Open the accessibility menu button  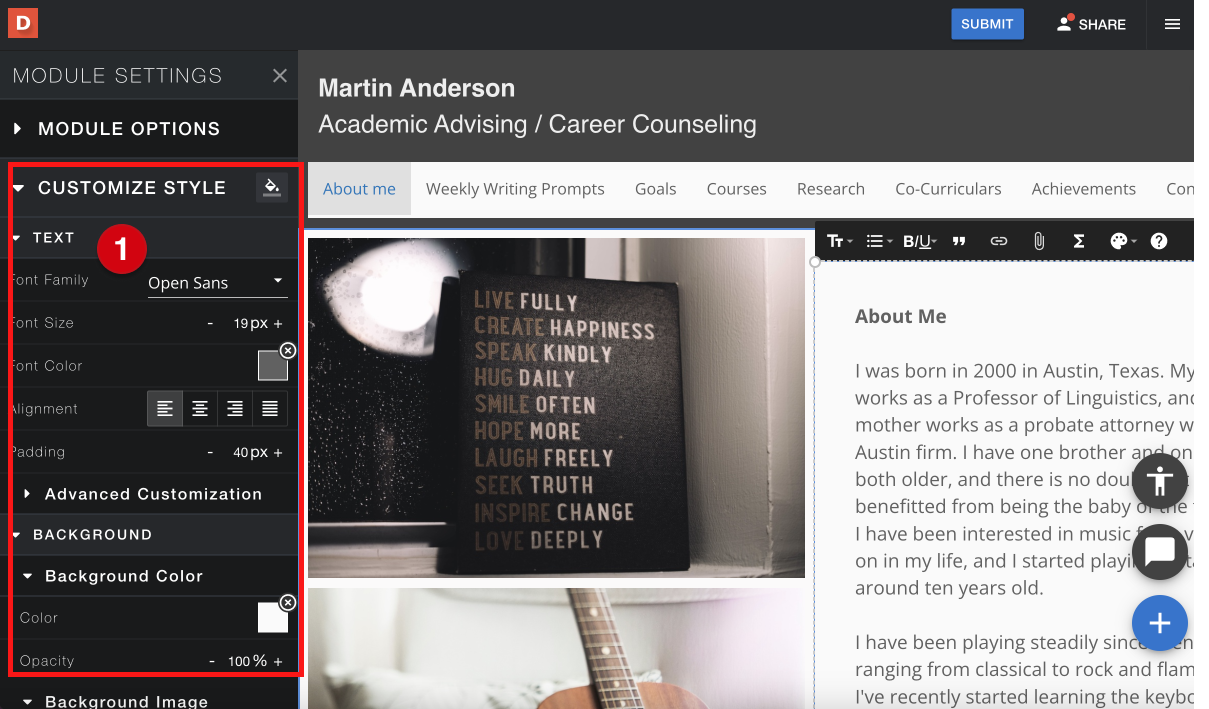(x=1160, y=481)
